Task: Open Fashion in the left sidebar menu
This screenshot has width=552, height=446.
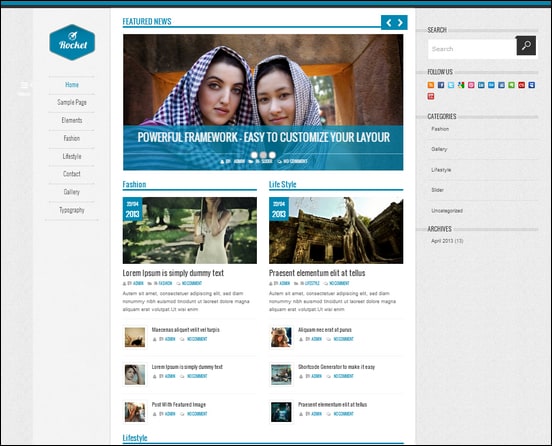Action: point(72,138)
